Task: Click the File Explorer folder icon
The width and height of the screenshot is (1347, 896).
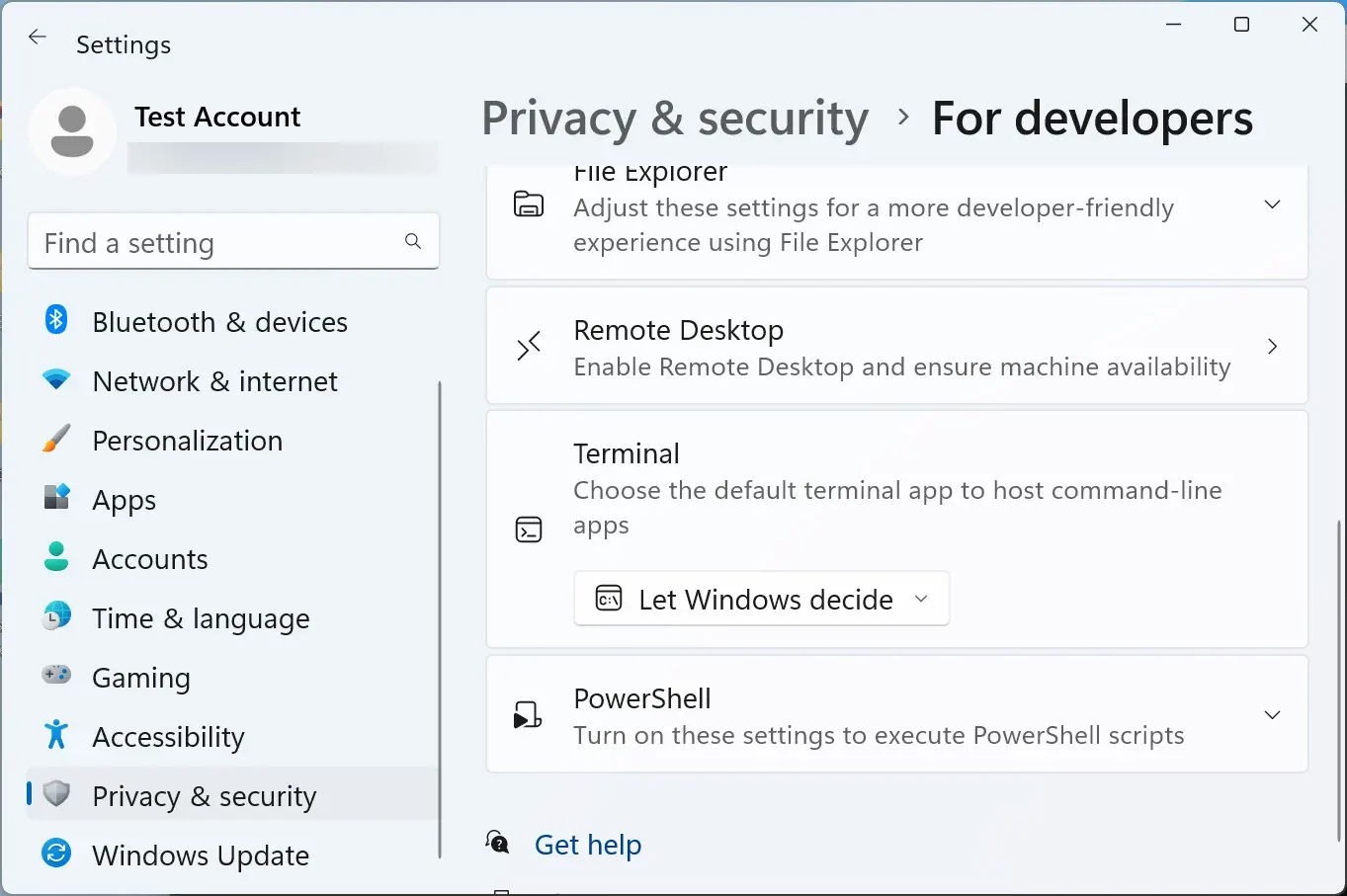Action: pos(529,204)
